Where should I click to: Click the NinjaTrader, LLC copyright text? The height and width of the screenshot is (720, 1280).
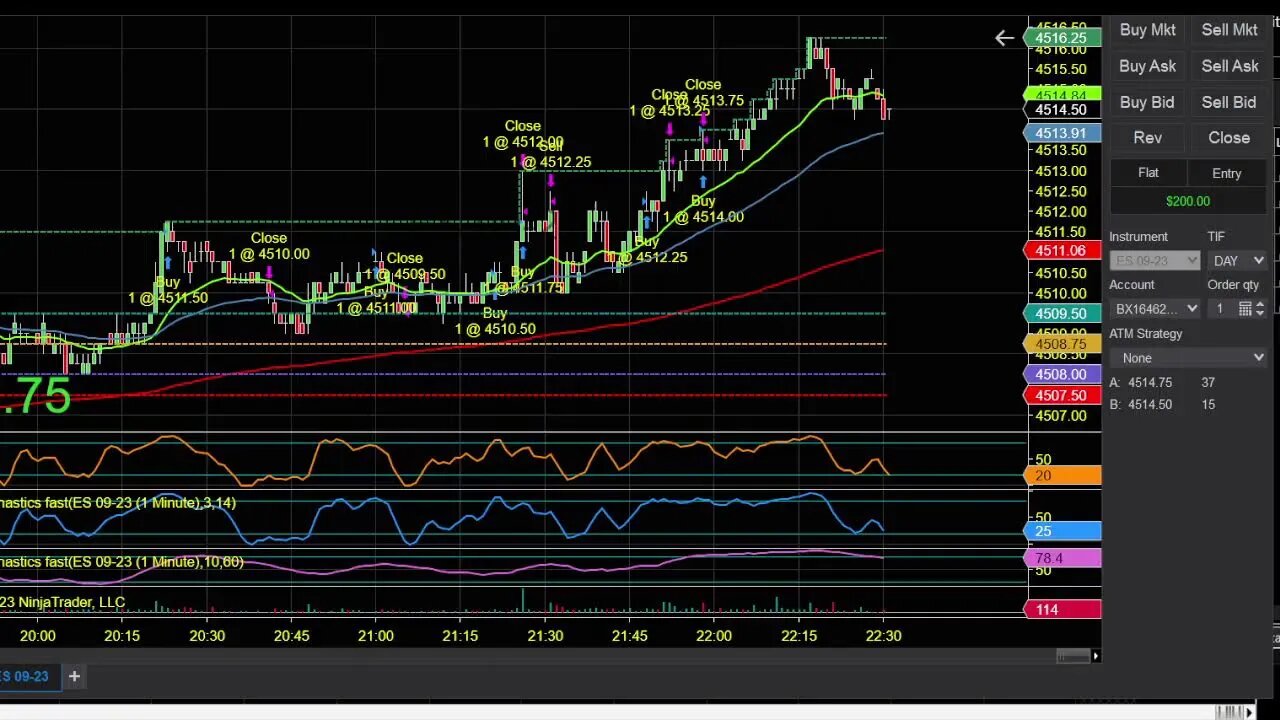click(x=62, y=602)
